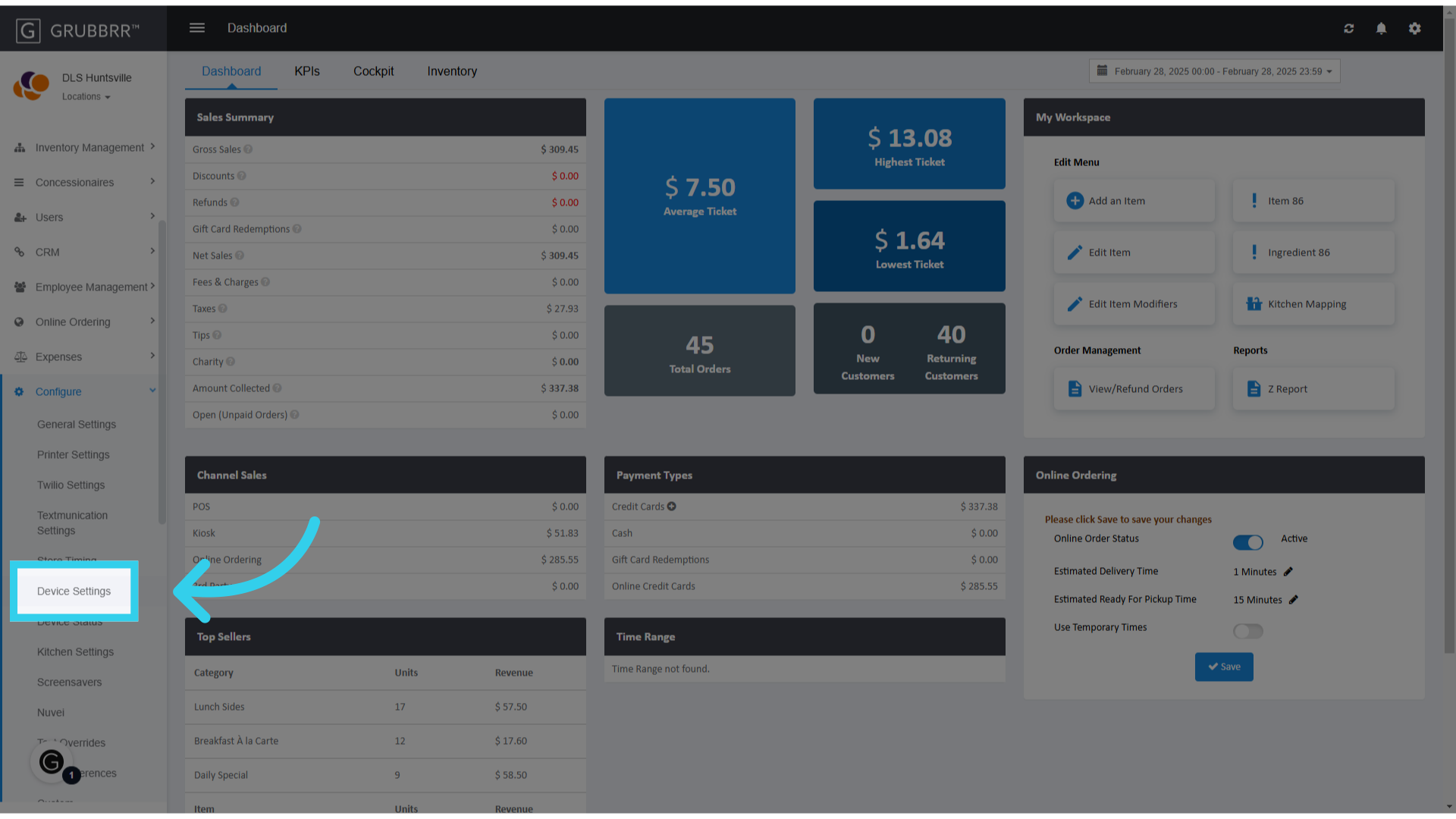The image size is (1456, 819).
Task: Expand Employee Management menu
Action: (x=83, y=287)
